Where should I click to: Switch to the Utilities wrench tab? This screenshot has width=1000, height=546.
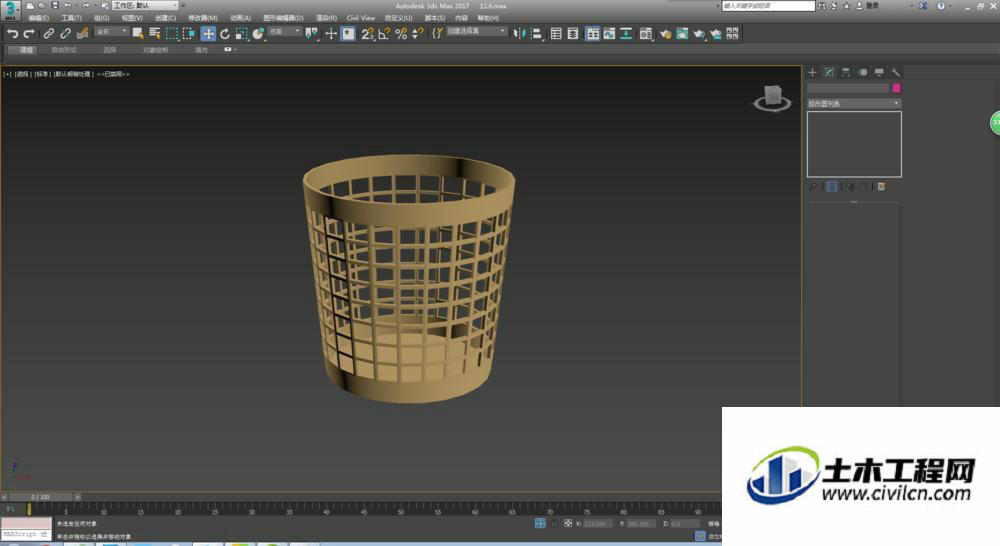point(895,73)
